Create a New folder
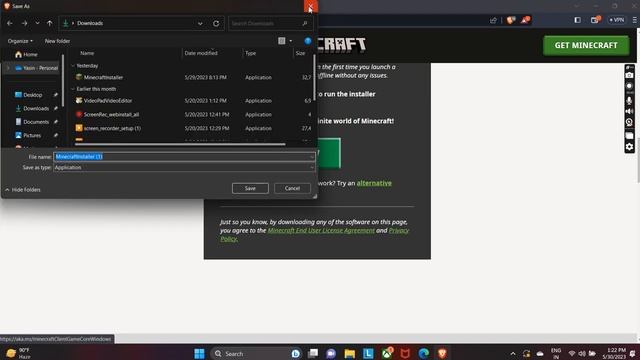This screenshot has width=640, height=360. coord(57,41)
